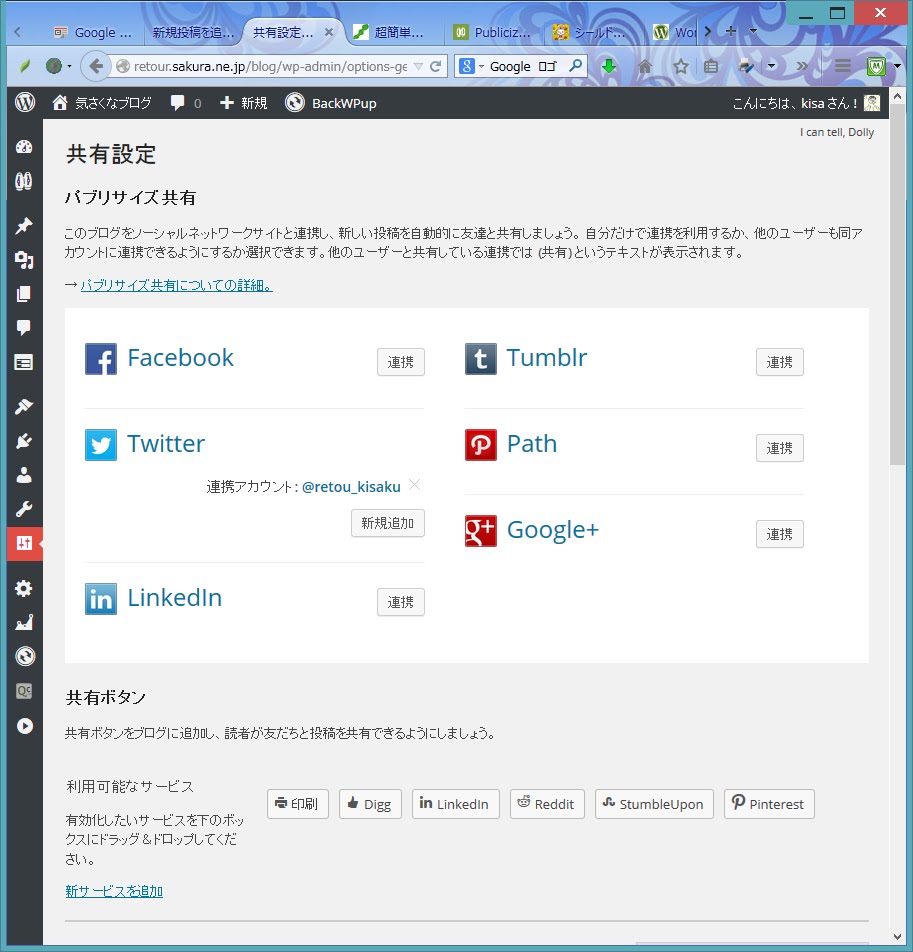Open Plugins plug icon in sidebar
This screenshot has width=913, height=952.
(24, 441)
